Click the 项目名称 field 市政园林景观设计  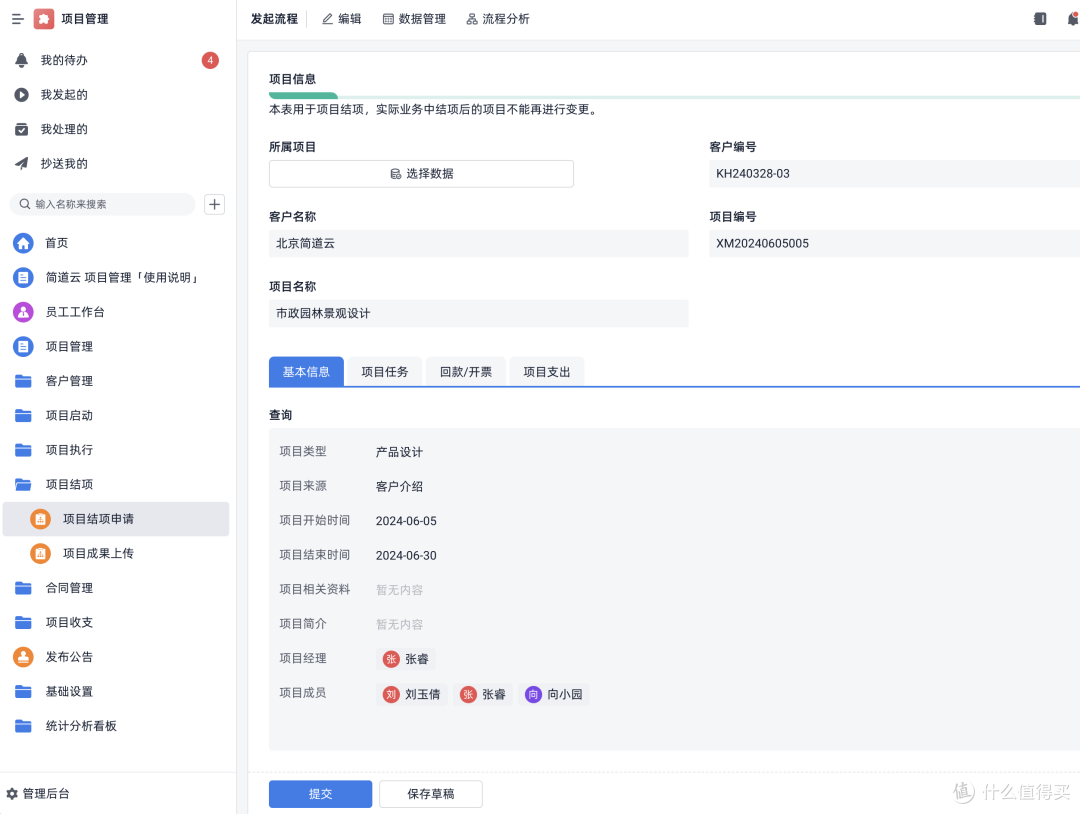click(478, 313)
